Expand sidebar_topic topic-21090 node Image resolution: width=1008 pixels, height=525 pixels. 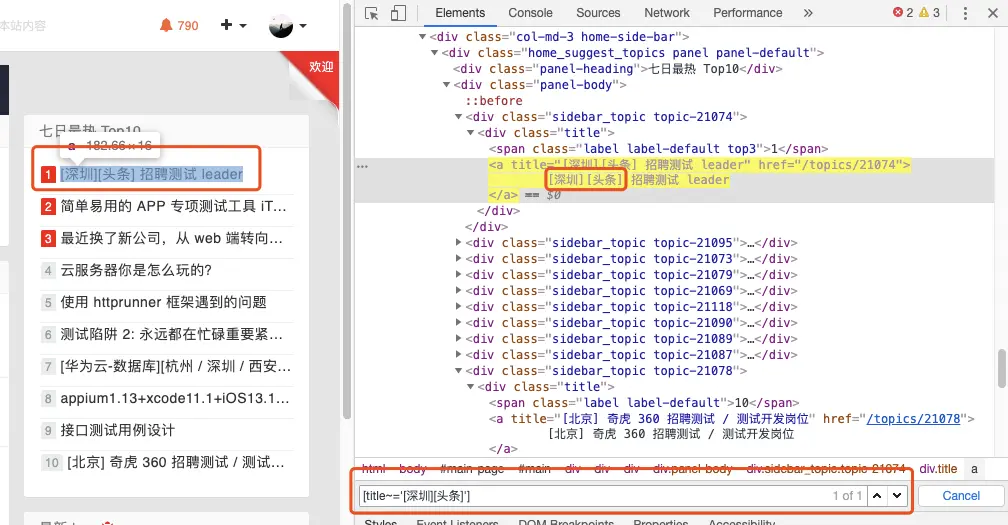[458, 323]
